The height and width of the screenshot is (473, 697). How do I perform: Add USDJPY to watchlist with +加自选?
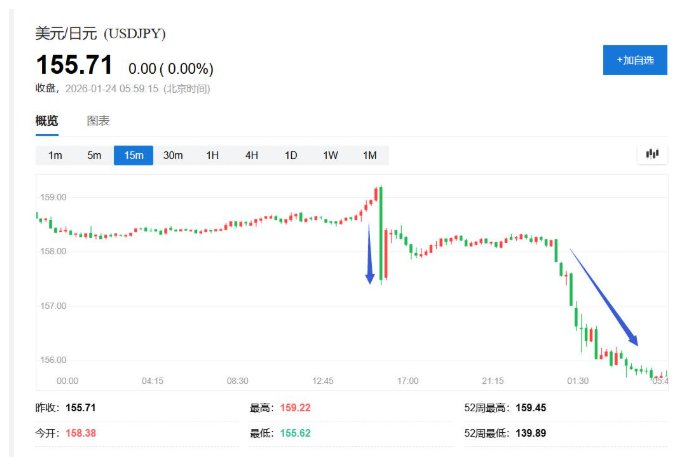634,61
